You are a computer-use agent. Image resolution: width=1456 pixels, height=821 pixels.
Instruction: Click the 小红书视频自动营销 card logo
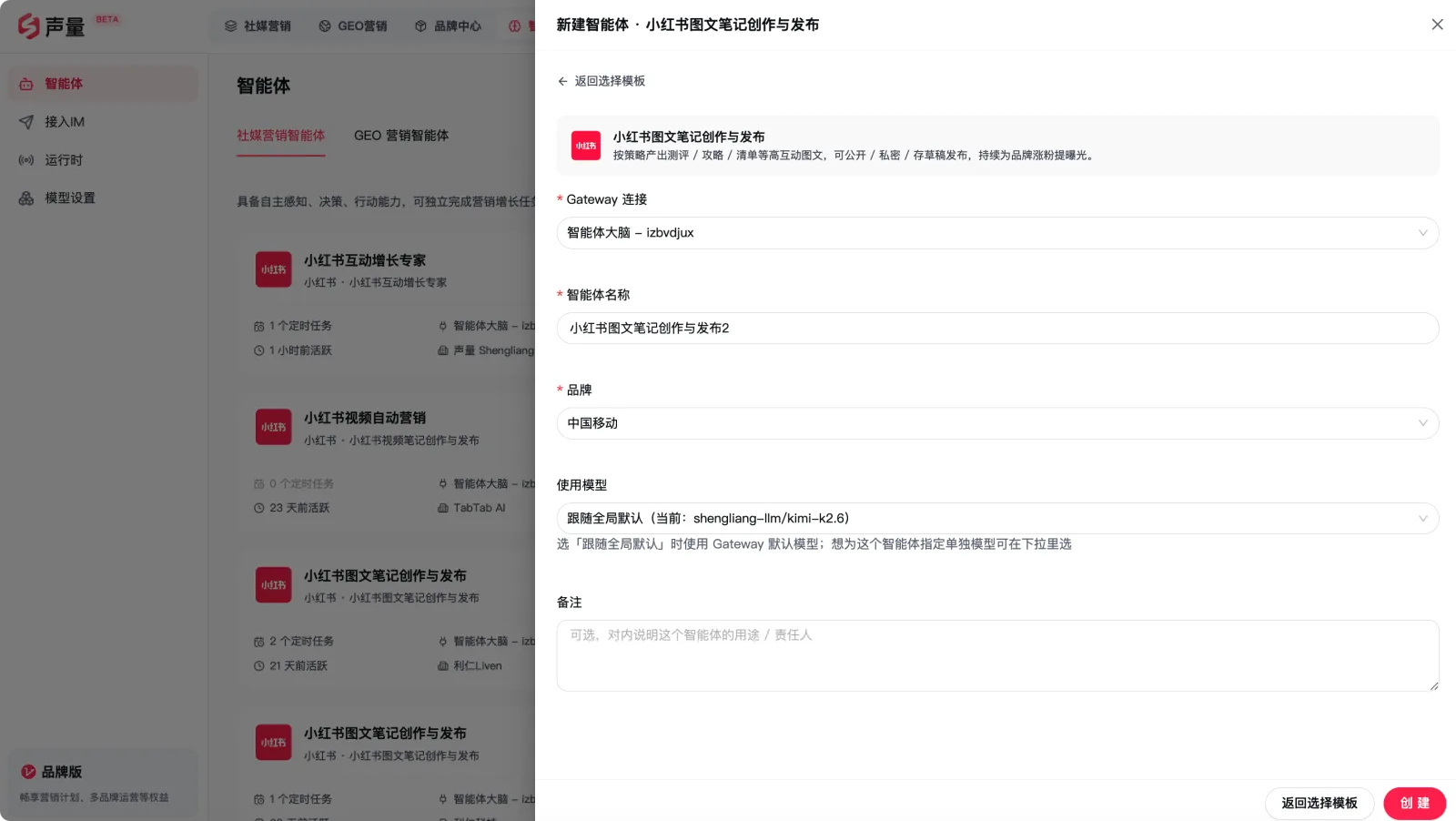tap(274, 427)
